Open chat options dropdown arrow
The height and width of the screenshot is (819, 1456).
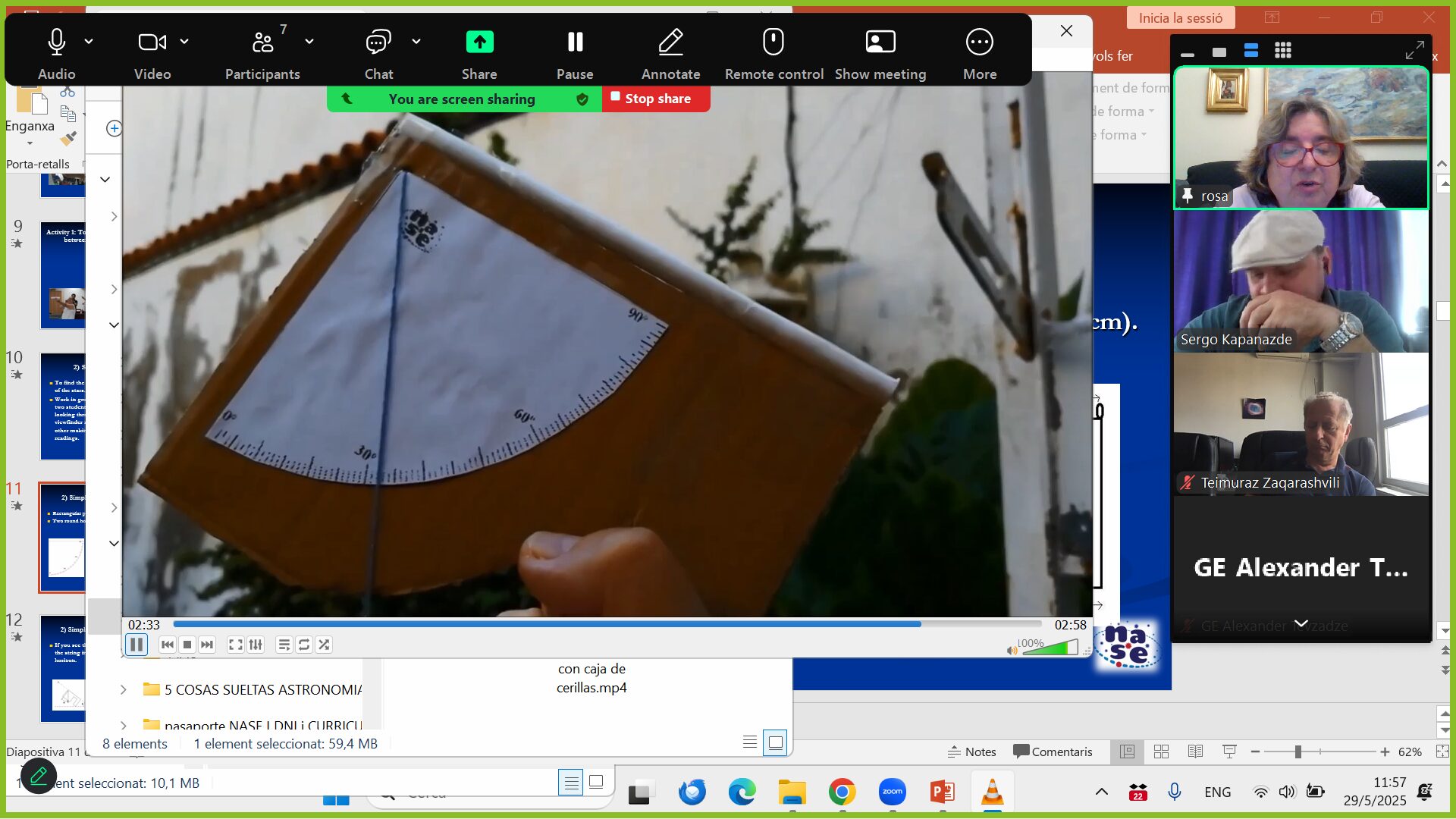pos(416,42)
